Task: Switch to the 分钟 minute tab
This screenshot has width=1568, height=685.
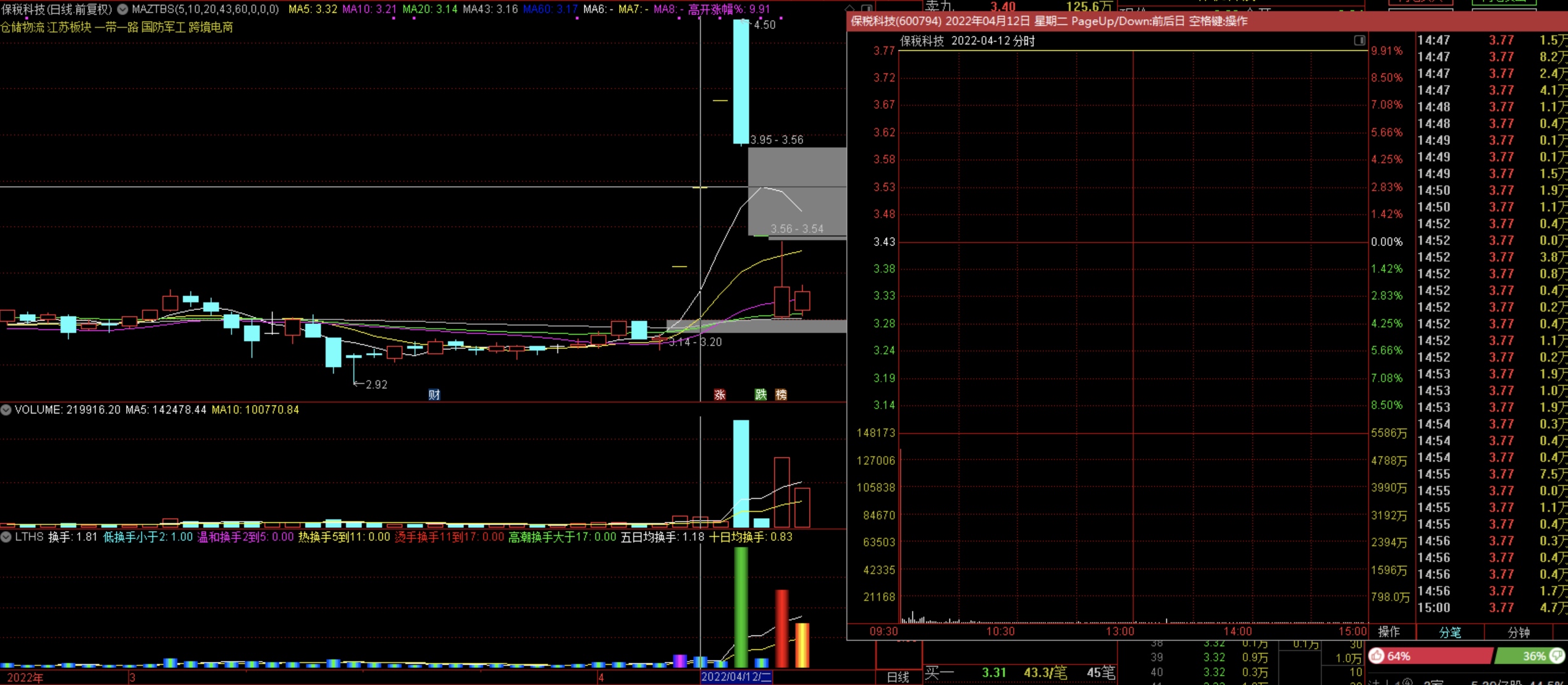Action: pyautogui.click(x=1519, y=632)
